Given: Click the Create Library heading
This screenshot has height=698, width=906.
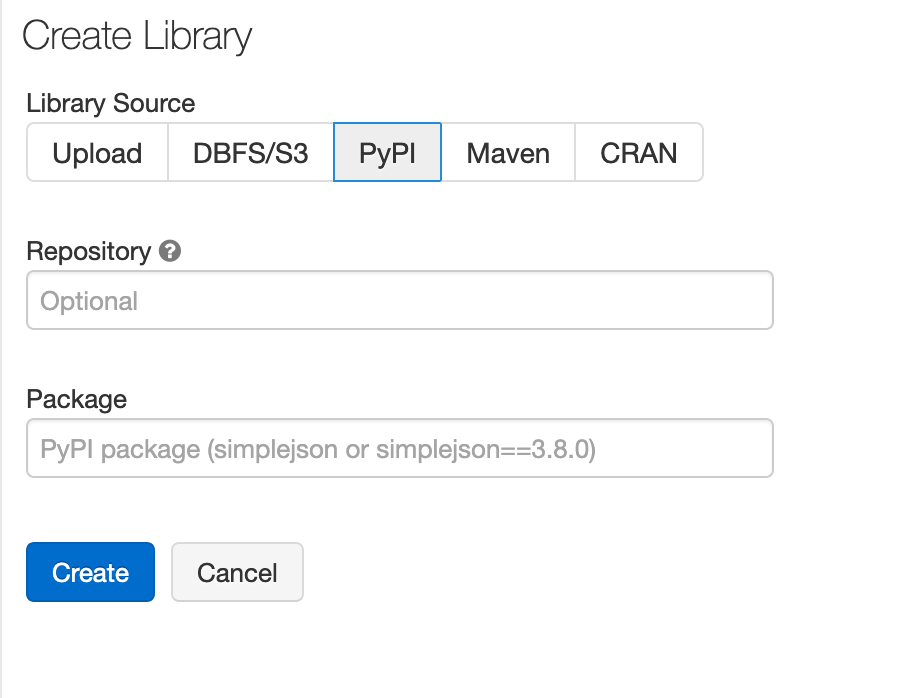Looking at the screenshot, I should [138, 36].
